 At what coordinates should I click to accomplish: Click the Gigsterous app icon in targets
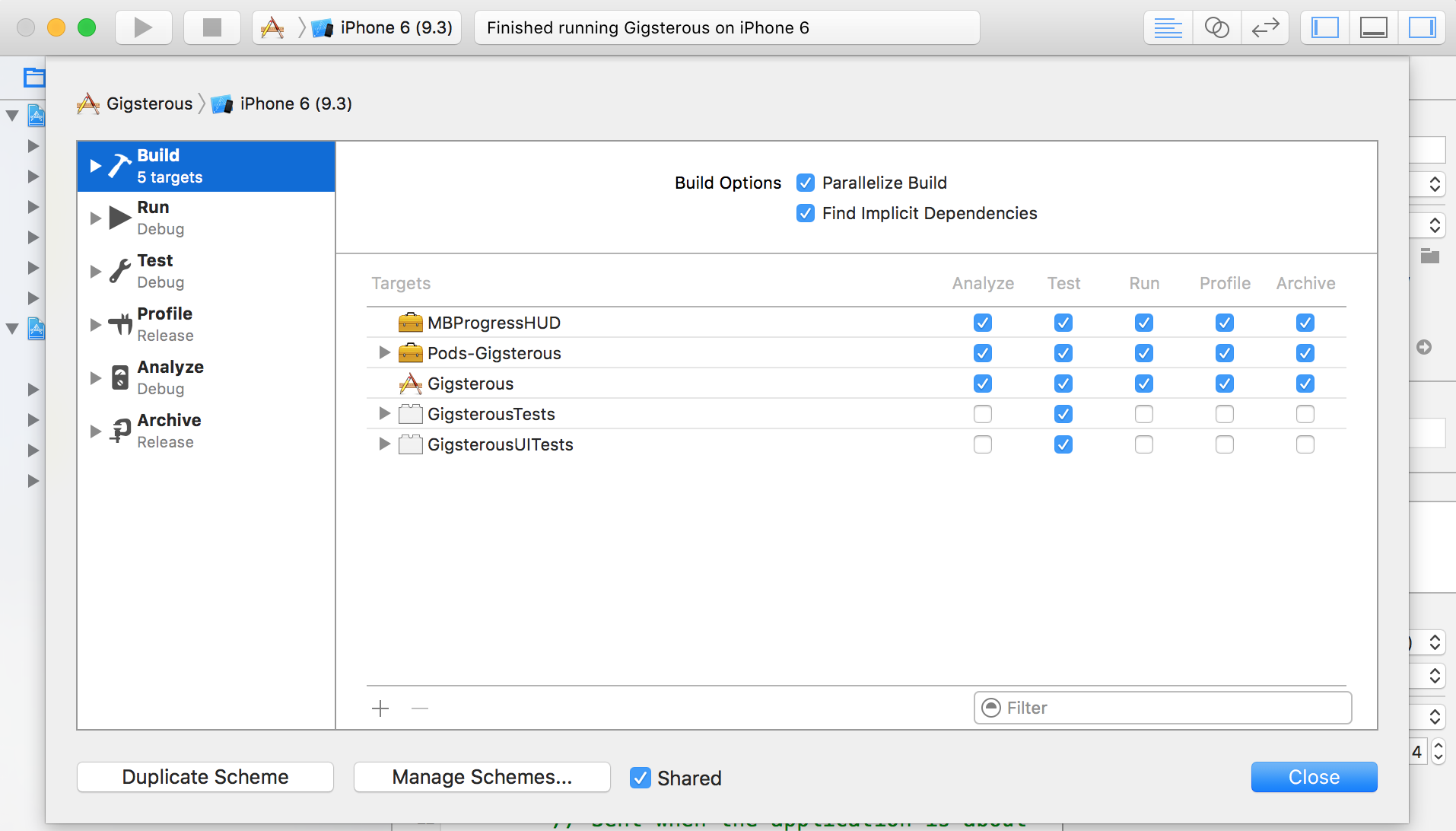(x=411, y=384)
